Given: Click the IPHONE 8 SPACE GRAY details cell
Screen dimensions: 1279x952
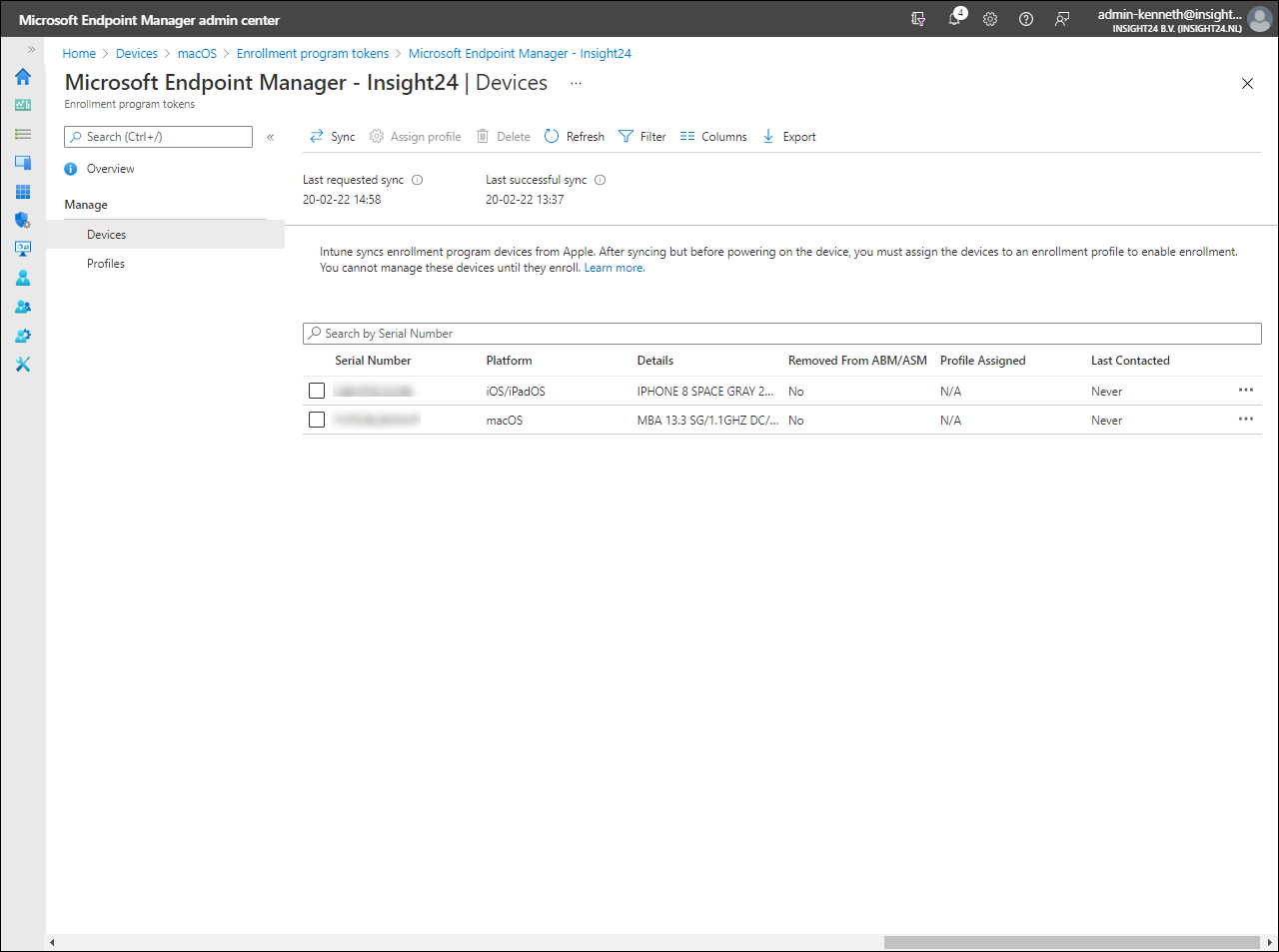Looking at the screenshot, I should tap(705, 392).
